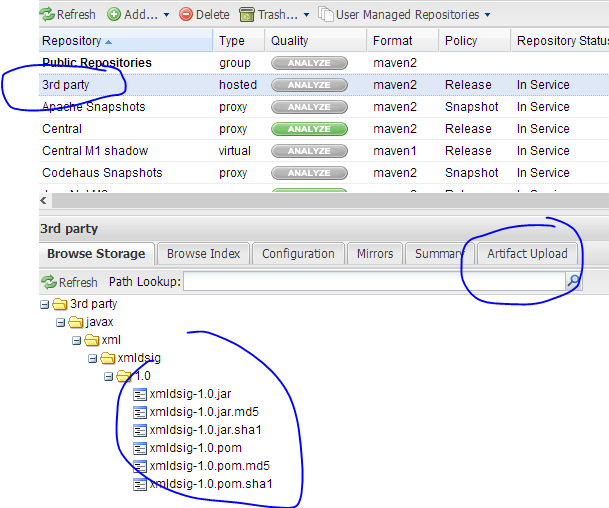
Task: Click Snapshot policy cell of Apache Snapshots
Action: (x=472, y=107)
